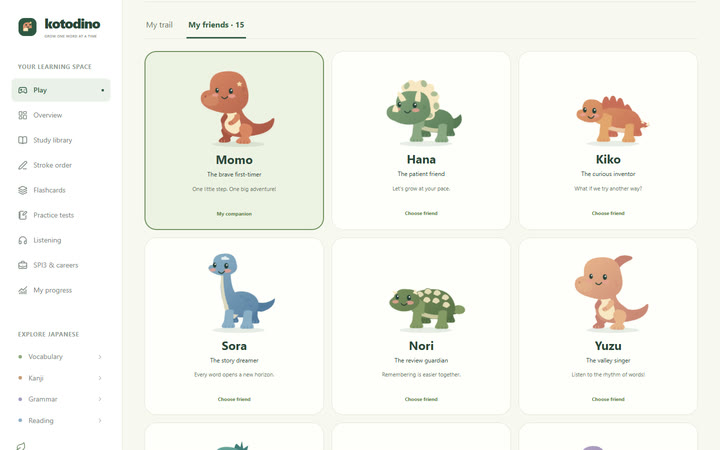Expand the Vocabulary chevron

click(100, 357)
